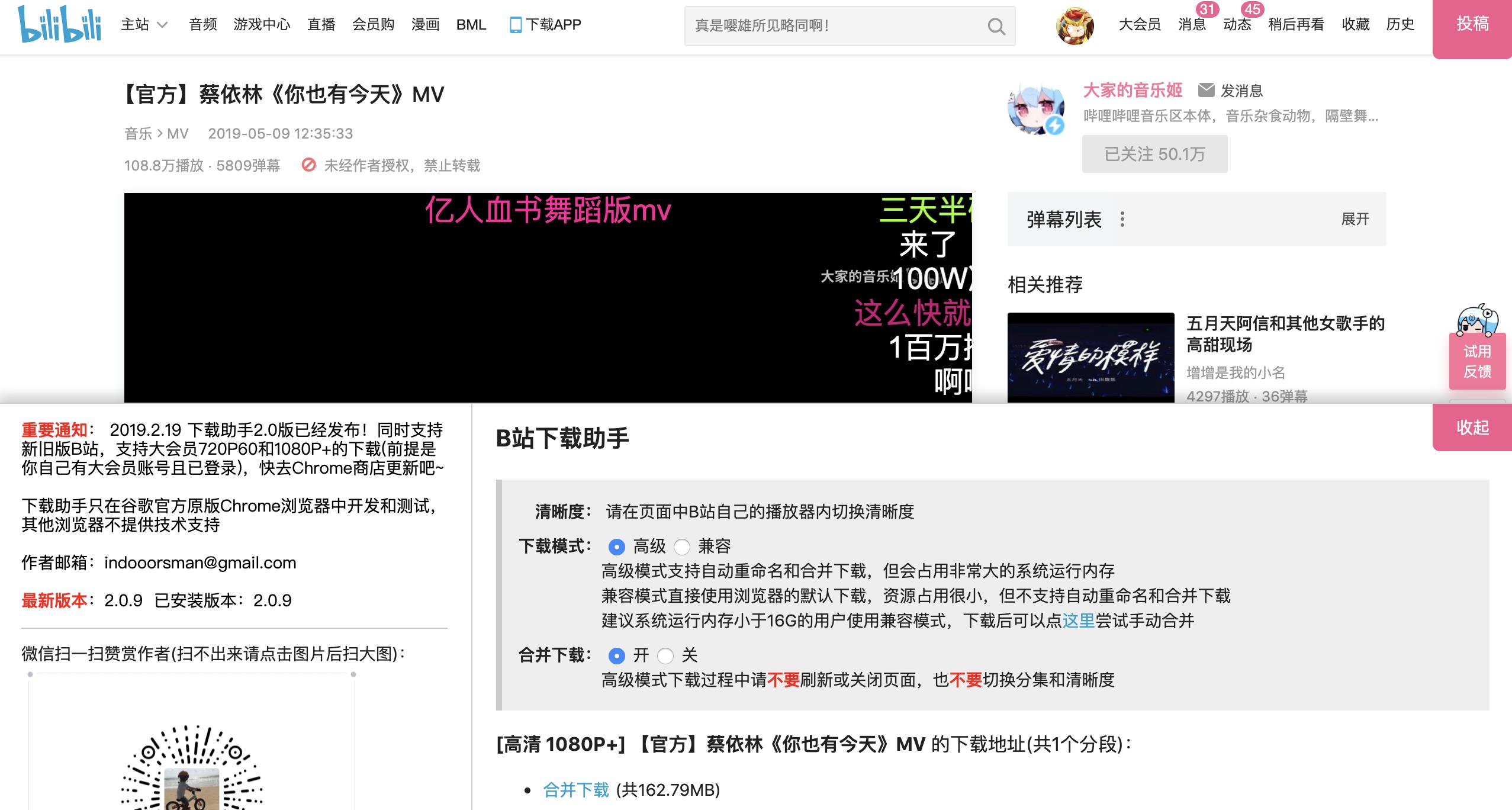The height and width of the screenshot is (810, 1512).
Task: Switch 合并下载 to 关
Action: [x=667, y=656]
